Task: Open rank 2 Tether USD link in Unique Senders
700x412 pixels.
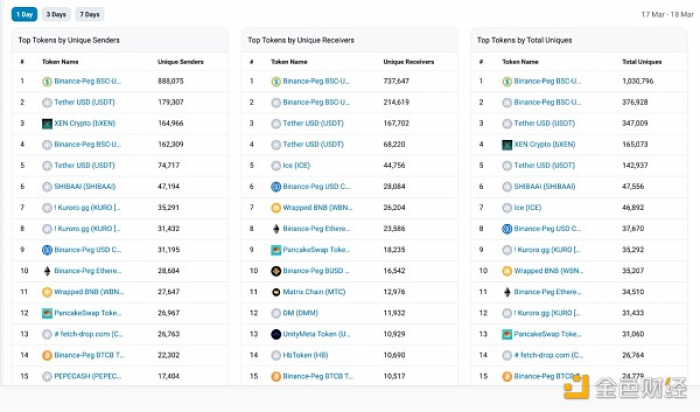Action: (x=84, y=102)
